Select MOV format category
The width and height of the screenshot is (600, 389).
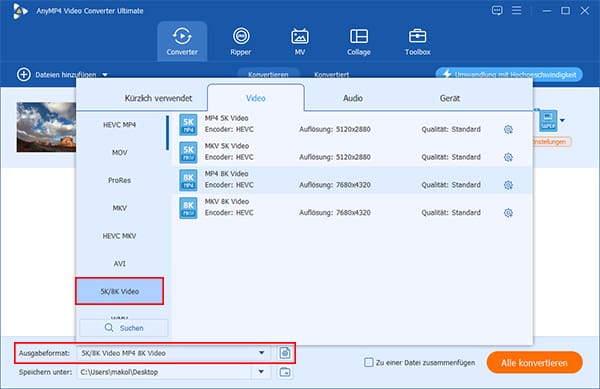pos(119,152)
